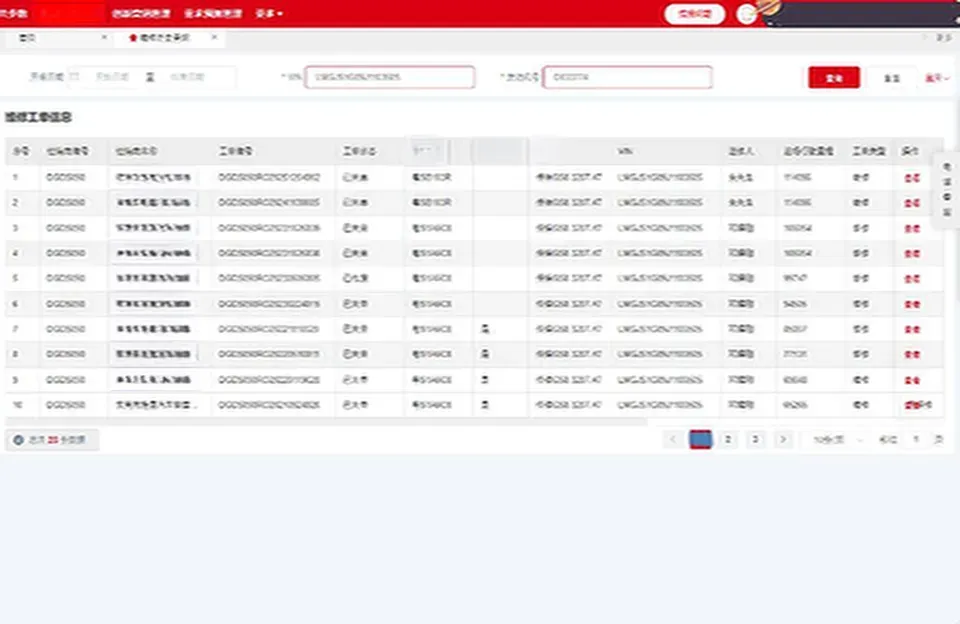
Task: Select page 2 in pagination
Action: [728, 439]
